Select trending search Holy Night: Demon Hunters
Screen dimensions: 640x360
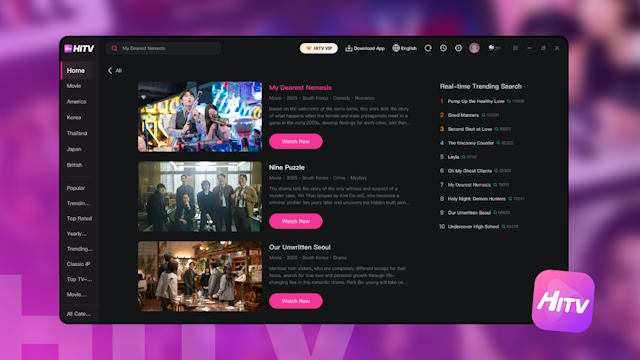point(477,199)
